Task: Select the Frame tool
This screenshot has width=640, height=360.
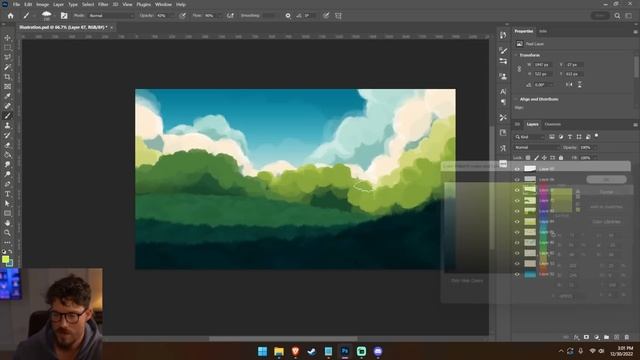Action: coord(7,87)
